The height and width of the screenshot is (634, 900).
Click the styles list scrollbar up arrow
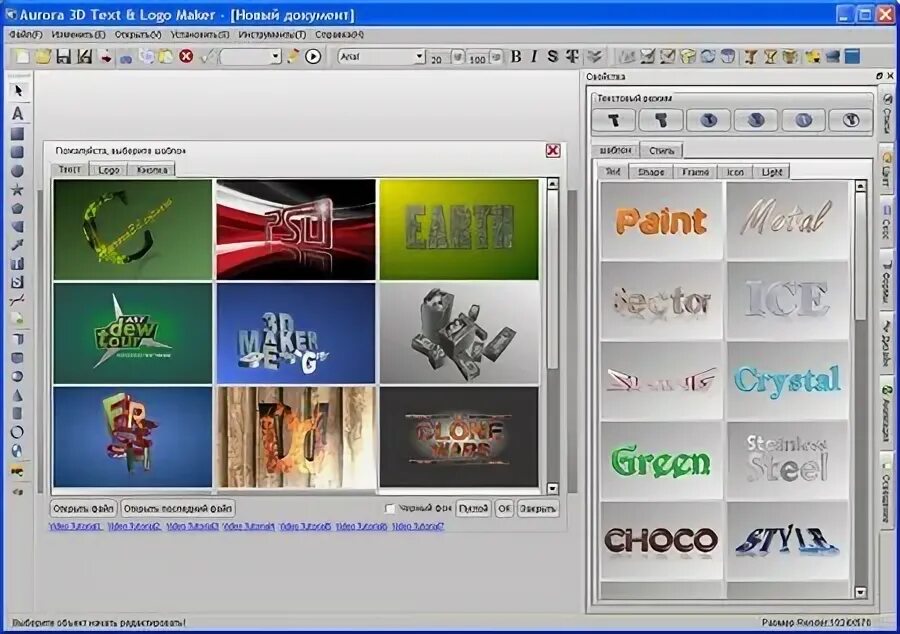pyautogui.click(x=860, y=186)
